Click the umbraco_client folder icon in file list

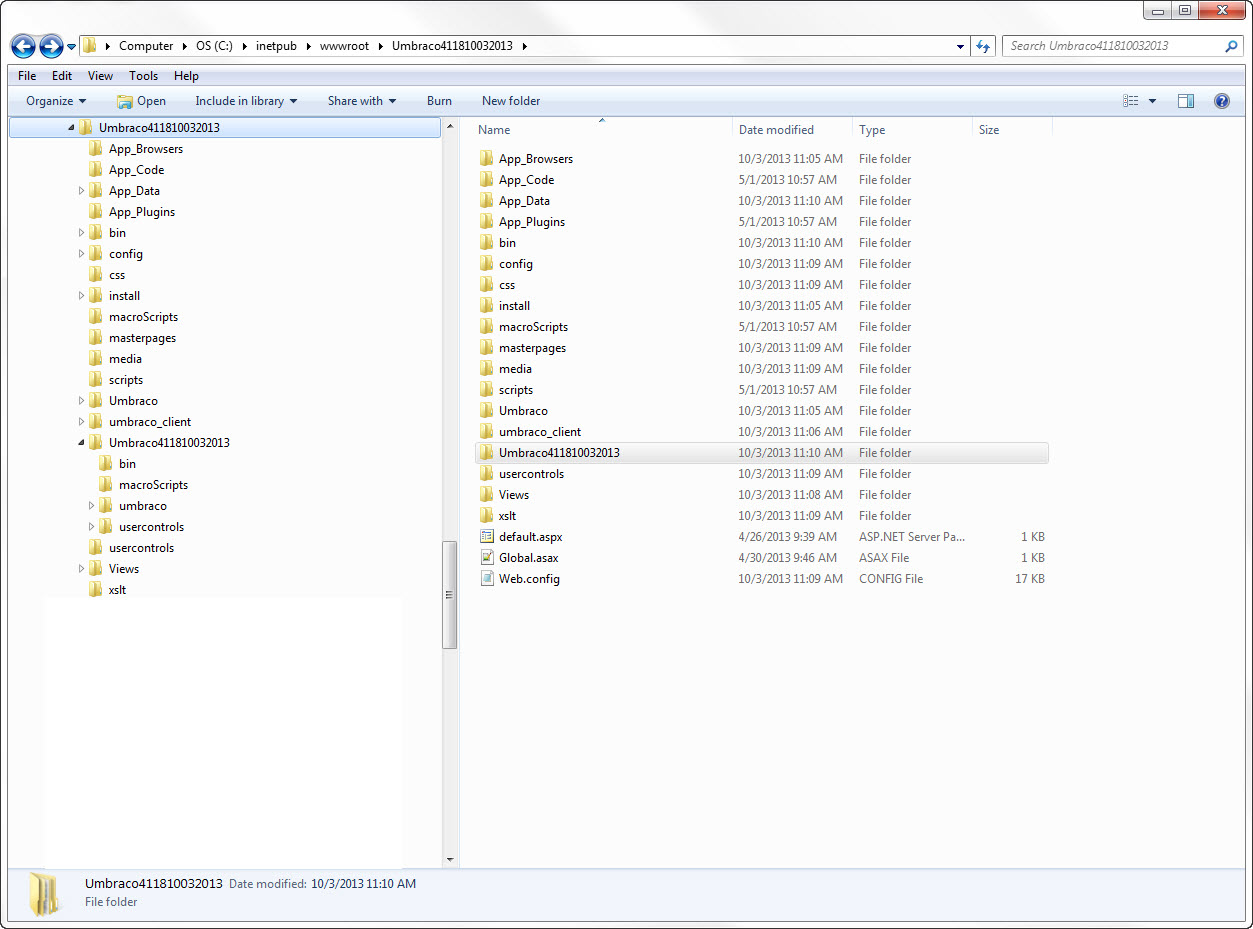tap(487, 432)
